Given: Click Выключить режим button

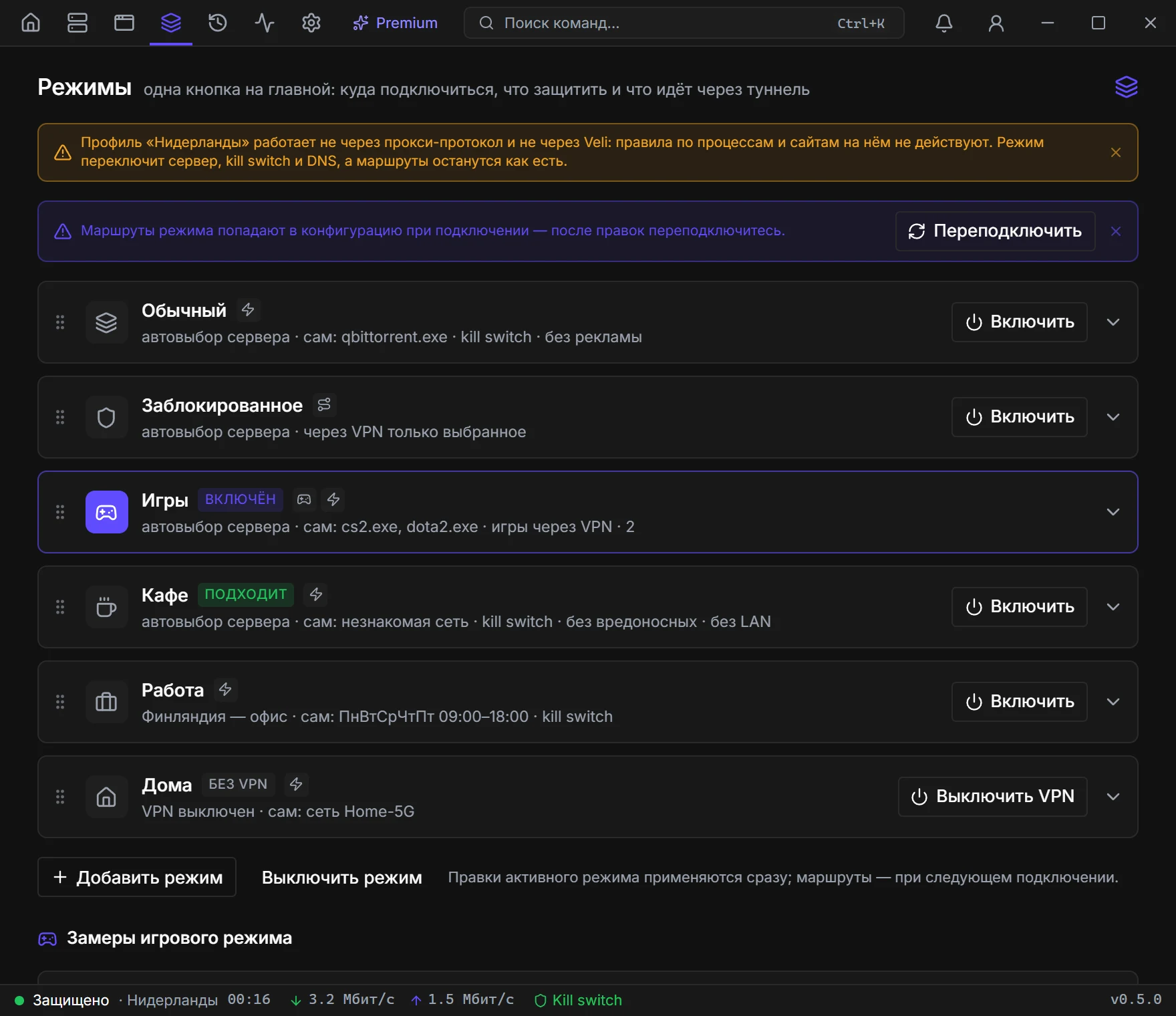Looking at the screenshot, I should [342, 877].
